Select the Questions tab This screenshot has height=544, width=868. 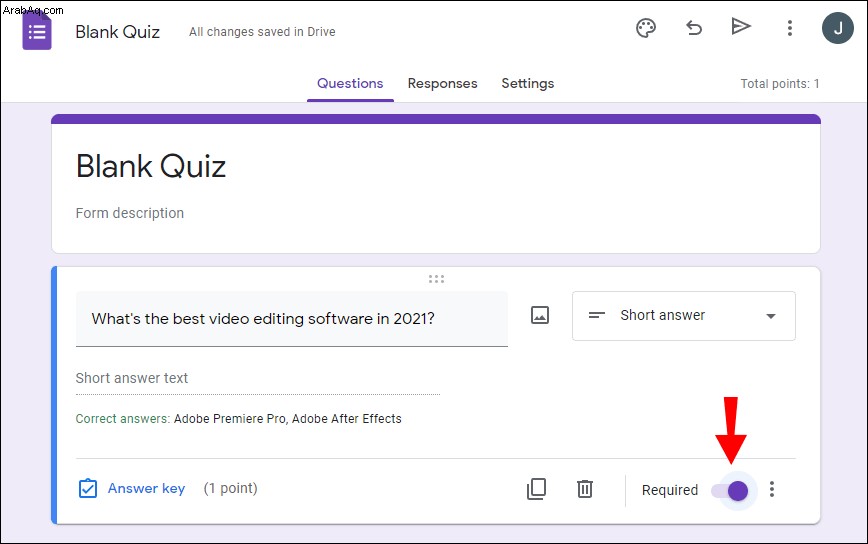pos(350,84)
